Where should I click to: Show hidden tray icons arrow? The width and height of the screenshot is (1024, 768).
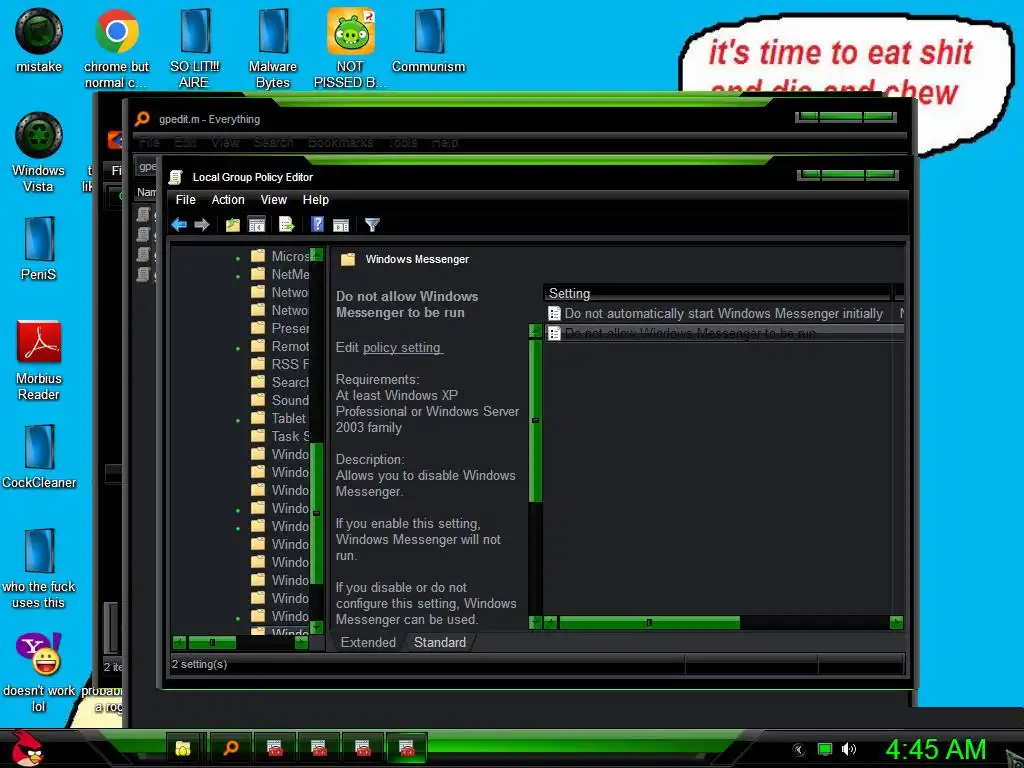click(798, 750)
